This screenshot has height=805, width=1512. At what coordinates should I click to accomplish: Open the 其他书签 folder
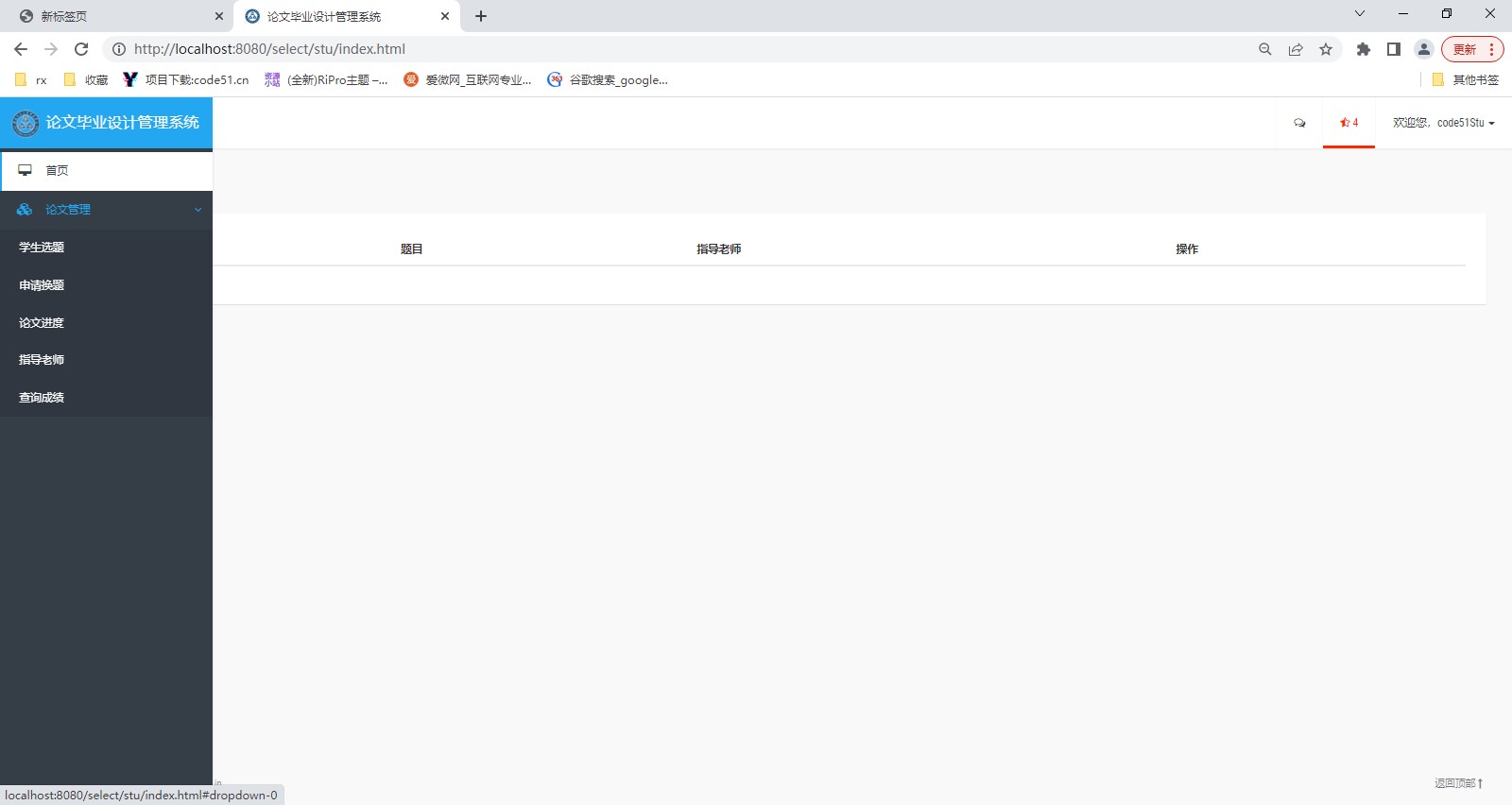click(x=1466, y=80)
